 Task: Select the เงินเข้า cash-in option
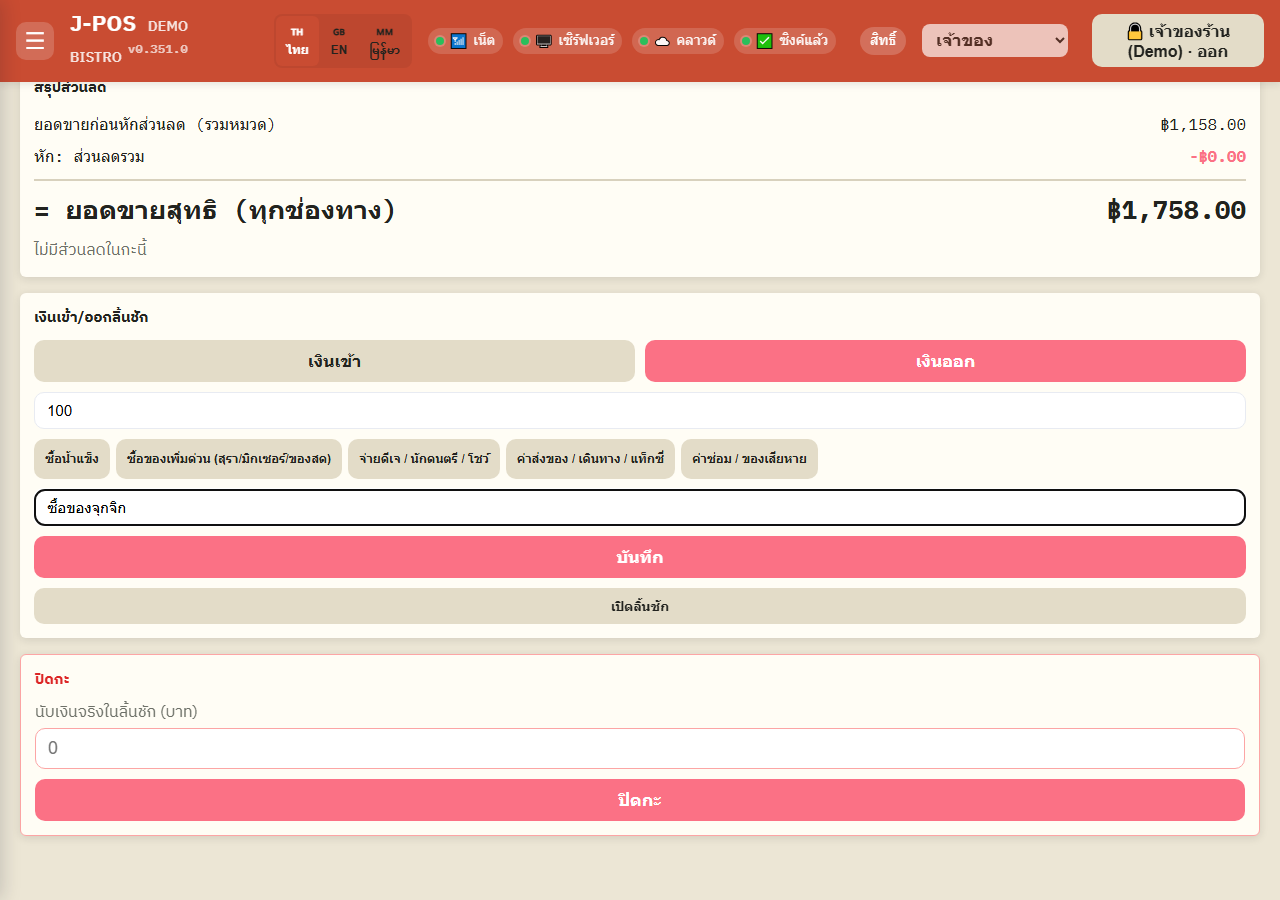(x=334, y=361)
